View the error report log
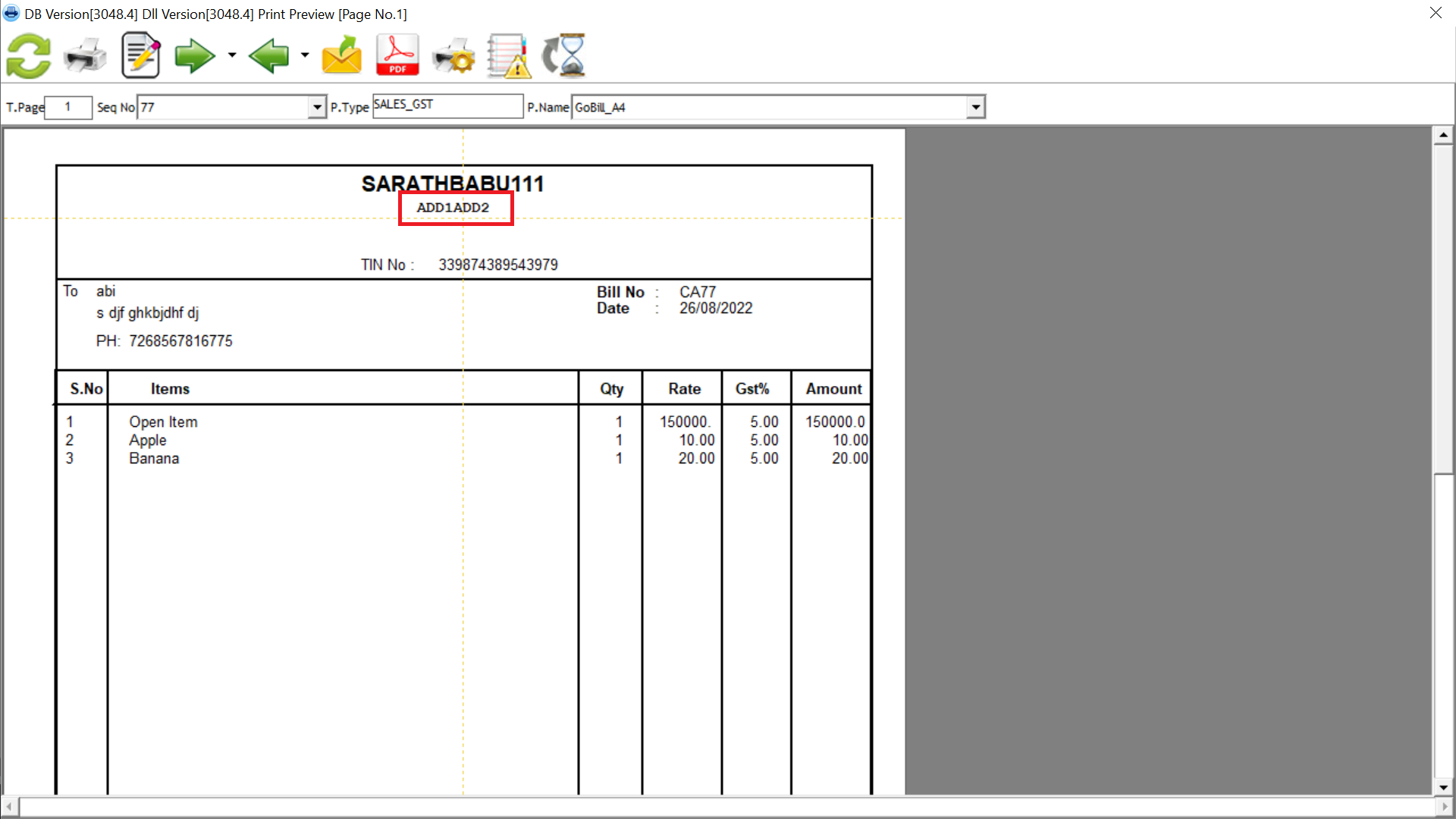 click(x=507, y=55)
